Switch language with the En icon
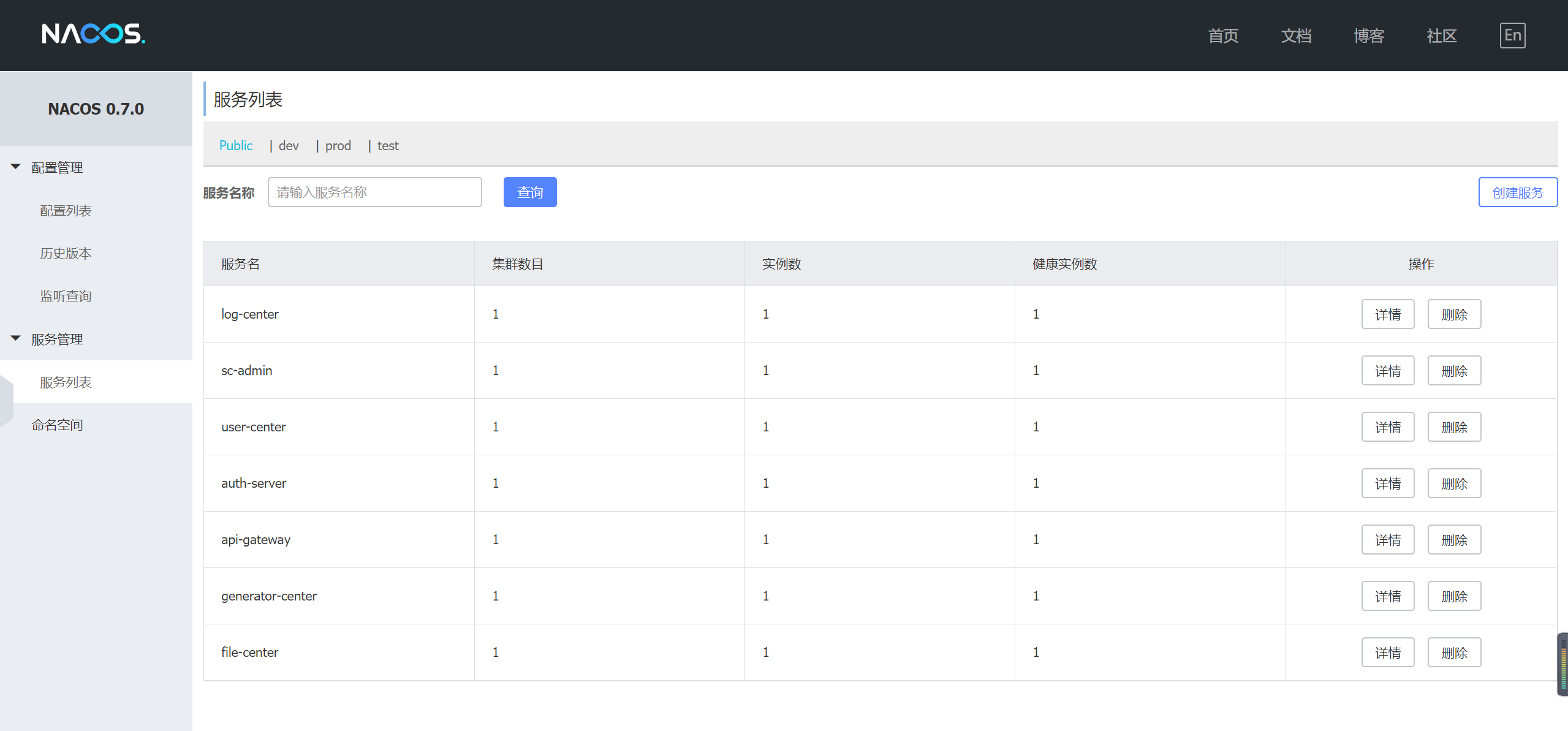Image resolution: width=1568 pixels, height=731 pixels. 1512,36
